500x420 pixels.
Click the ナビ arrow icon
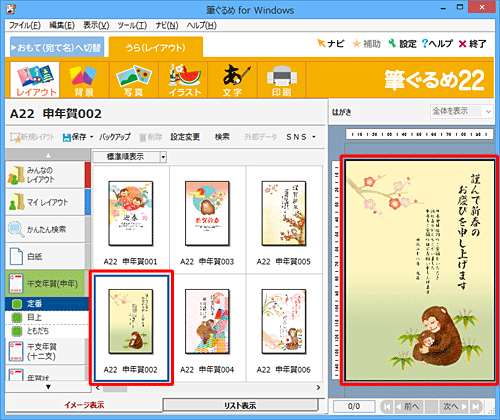click(331, 43)
